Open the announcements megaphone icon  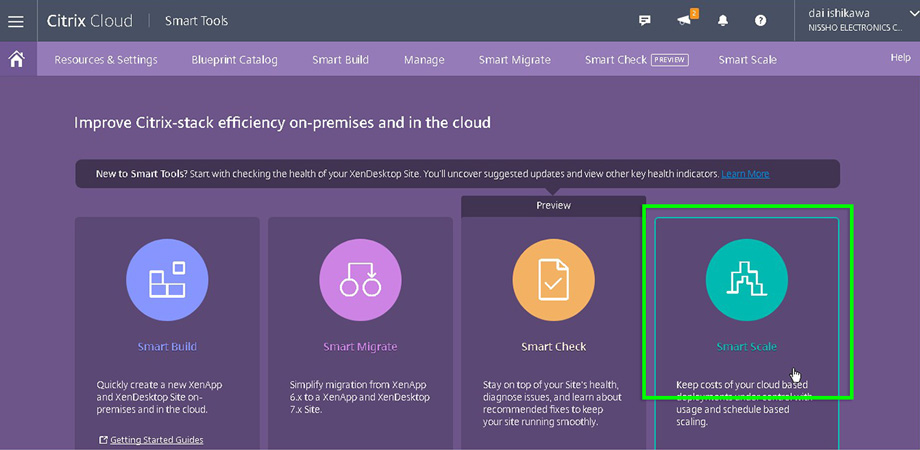(x=684, y=21)
